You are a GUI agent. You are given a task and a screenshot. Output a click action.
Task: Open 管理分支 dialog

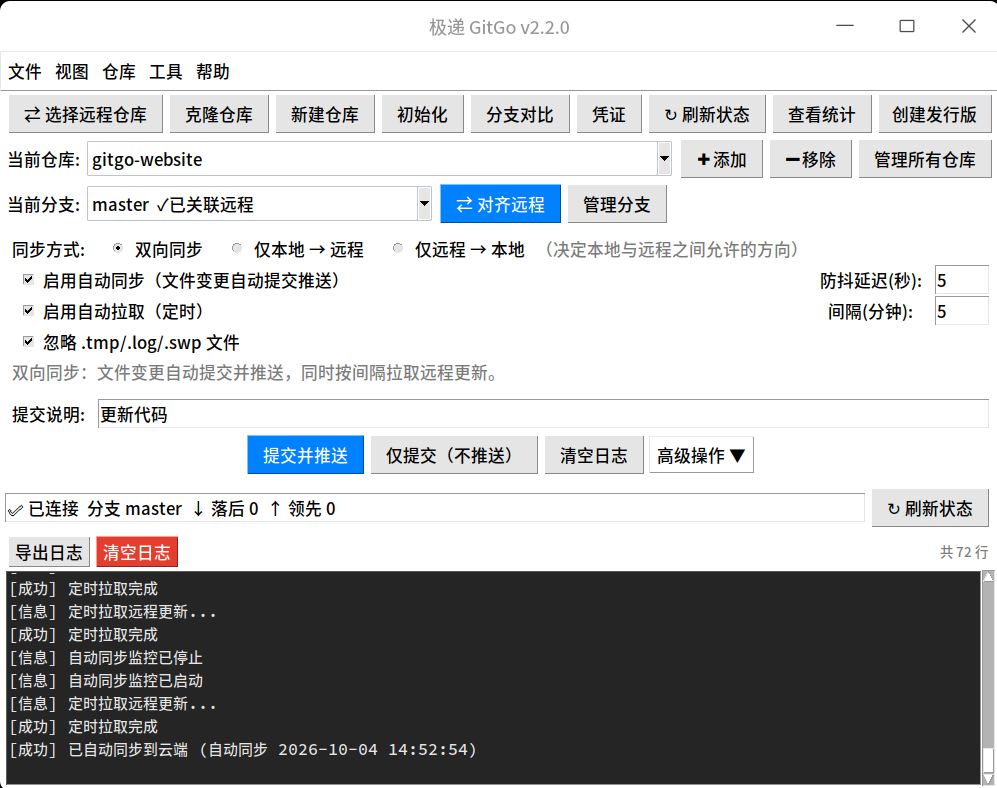click(617, 204)
